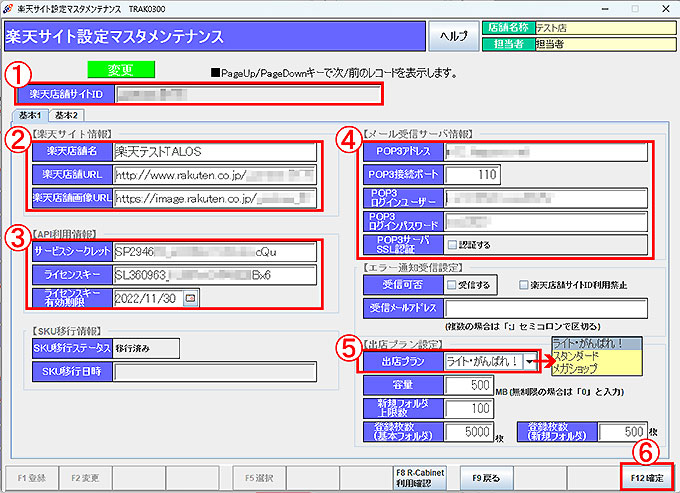
Task: Open the license key expiry calendar icon
Action: 190,298
